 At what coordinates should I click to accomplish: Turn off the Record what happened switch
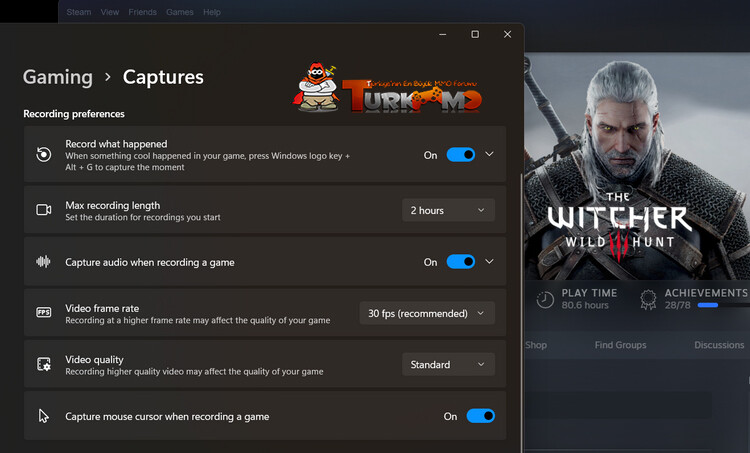[461, 155]
